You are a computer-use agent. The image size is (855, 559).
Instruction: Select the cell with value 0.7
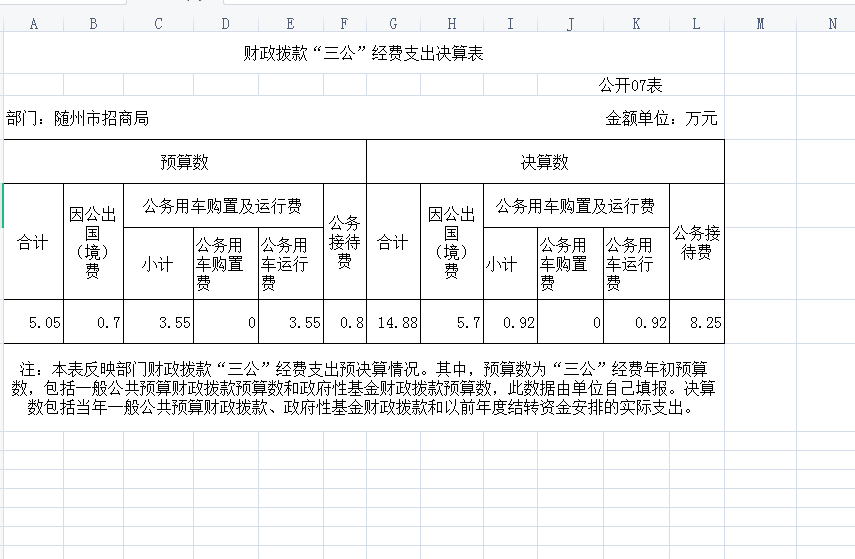94,323
